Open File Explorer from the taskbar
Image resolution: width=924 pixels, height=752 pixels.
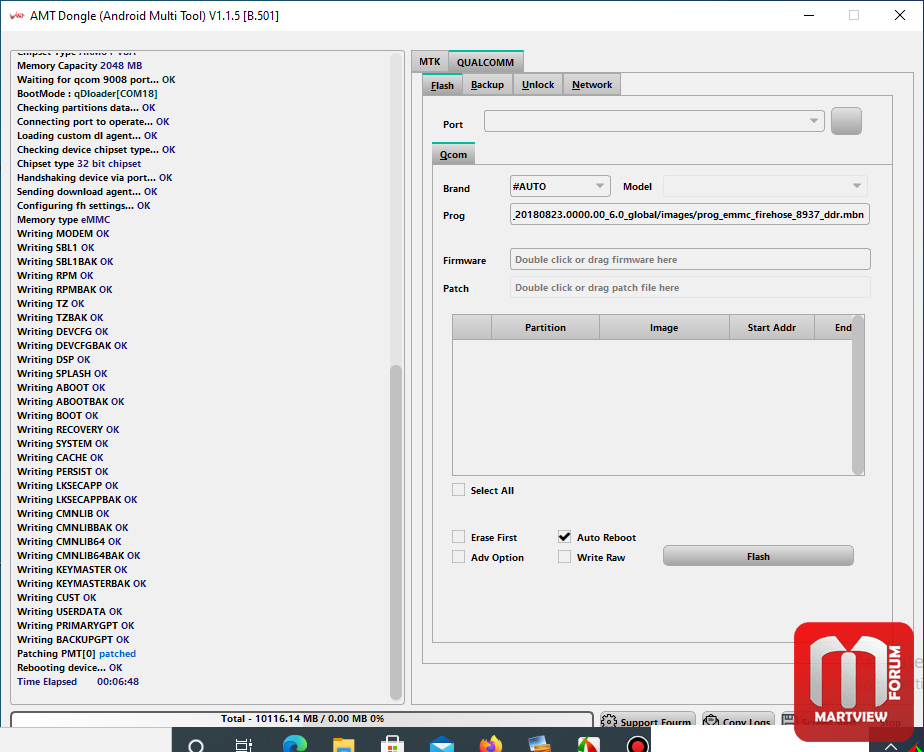coord(344,744)
